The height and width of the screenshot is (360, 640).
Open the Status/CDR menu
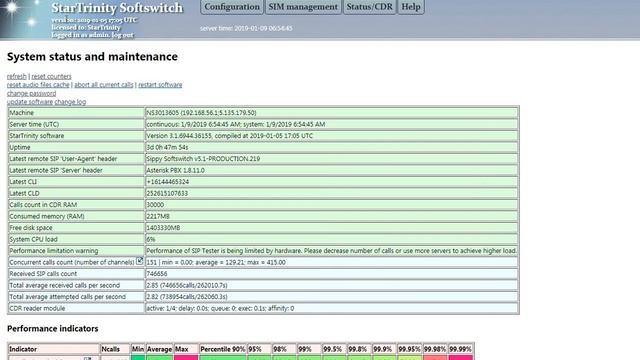(x=369, y=7)
